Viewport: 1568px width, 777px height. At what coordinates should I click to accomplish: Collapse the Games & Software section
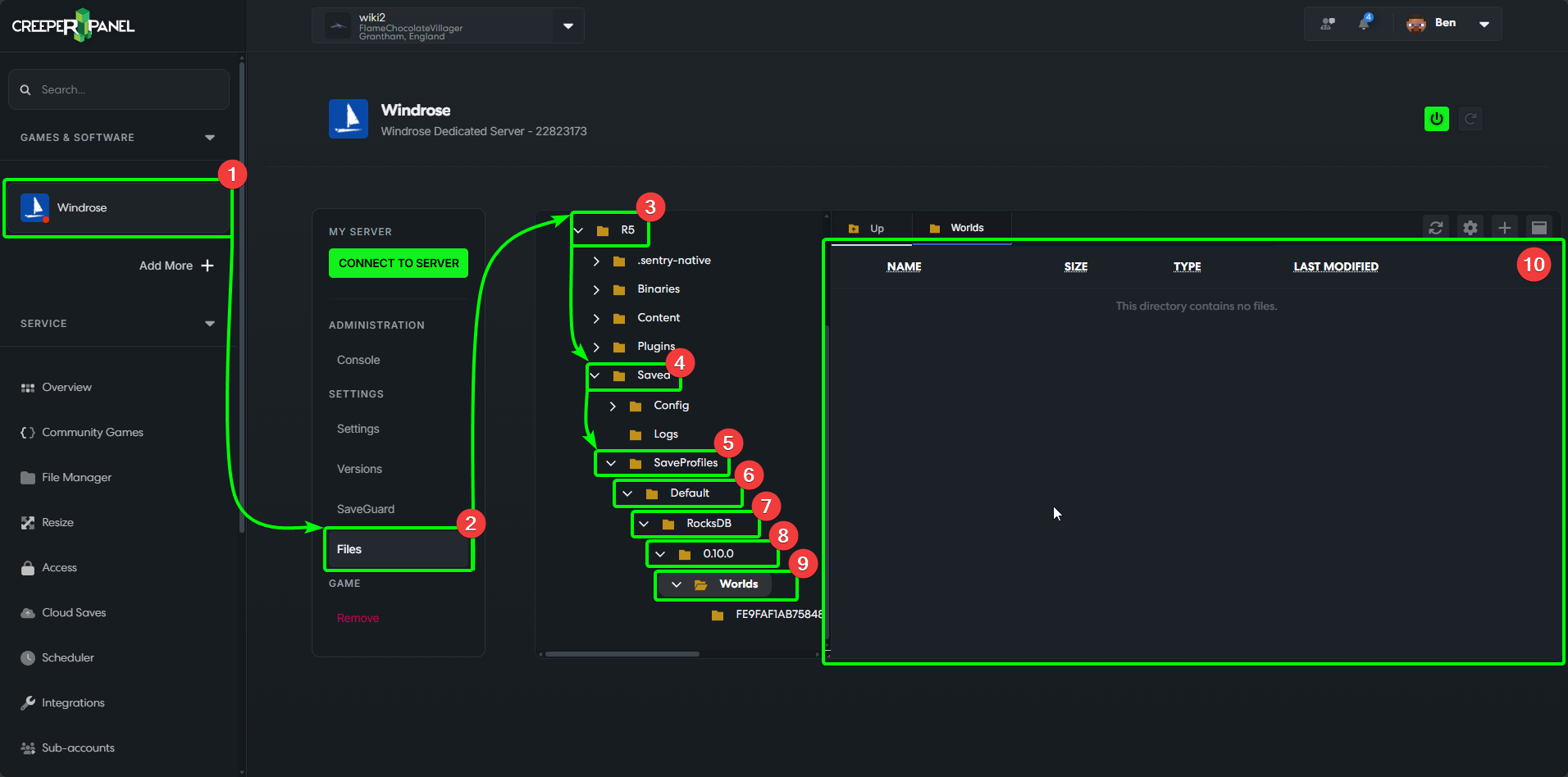point(210,138)
